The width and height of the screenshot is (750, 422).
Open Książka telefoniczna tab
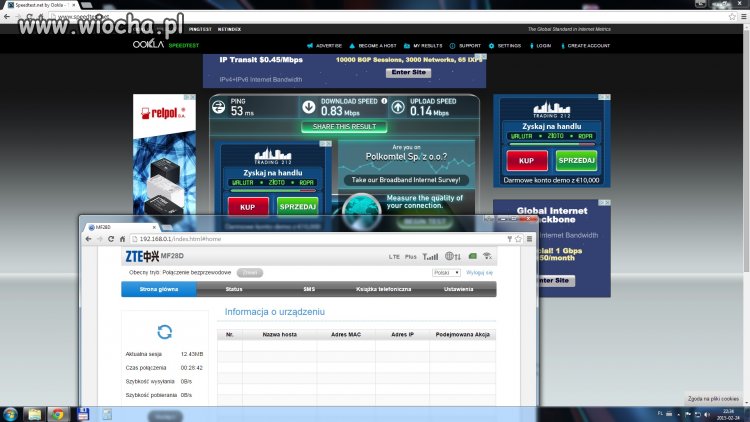click(x=384, y=289)
